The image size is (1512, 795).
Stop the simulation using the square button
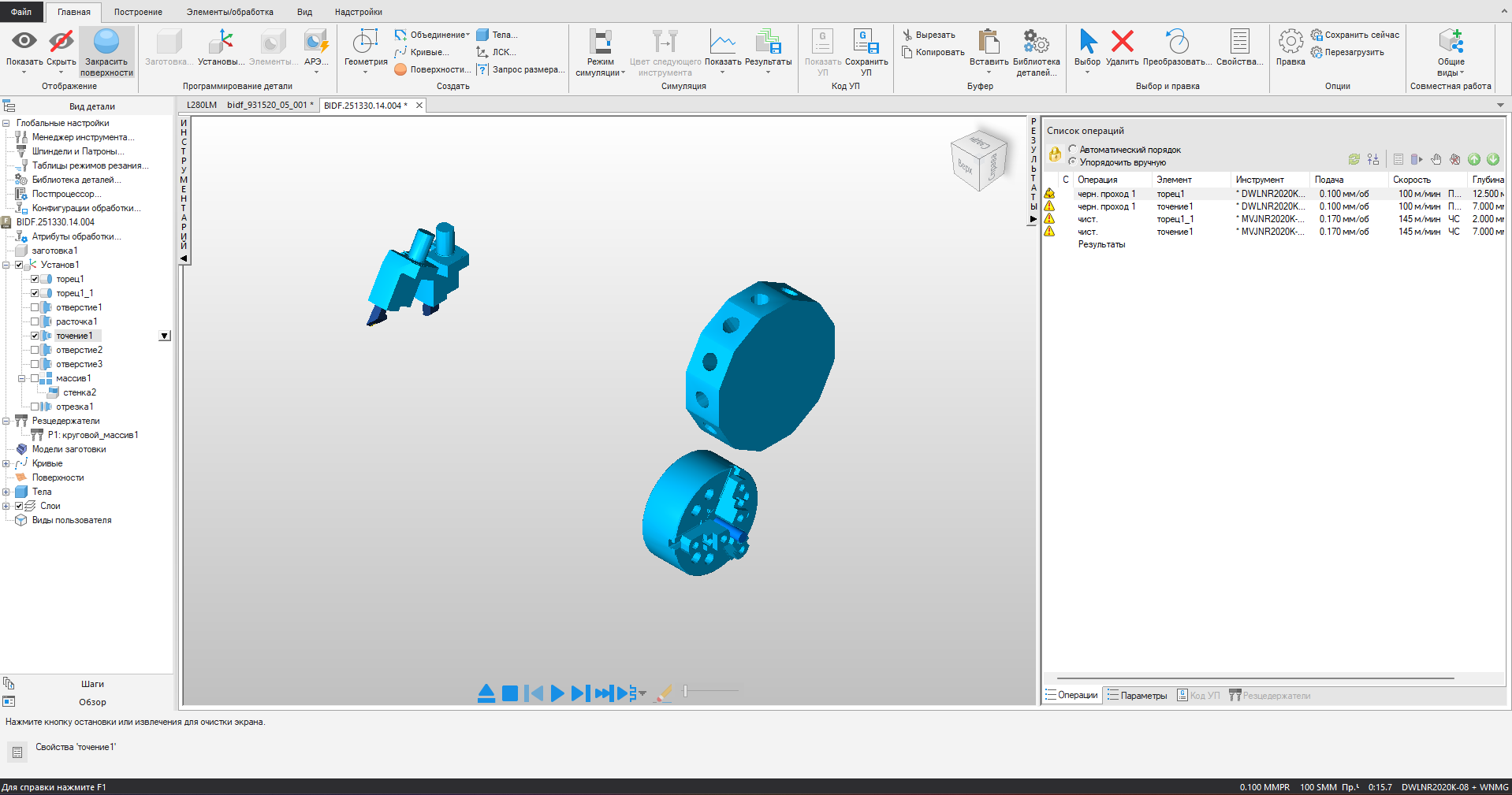click(x=510, y=693)
